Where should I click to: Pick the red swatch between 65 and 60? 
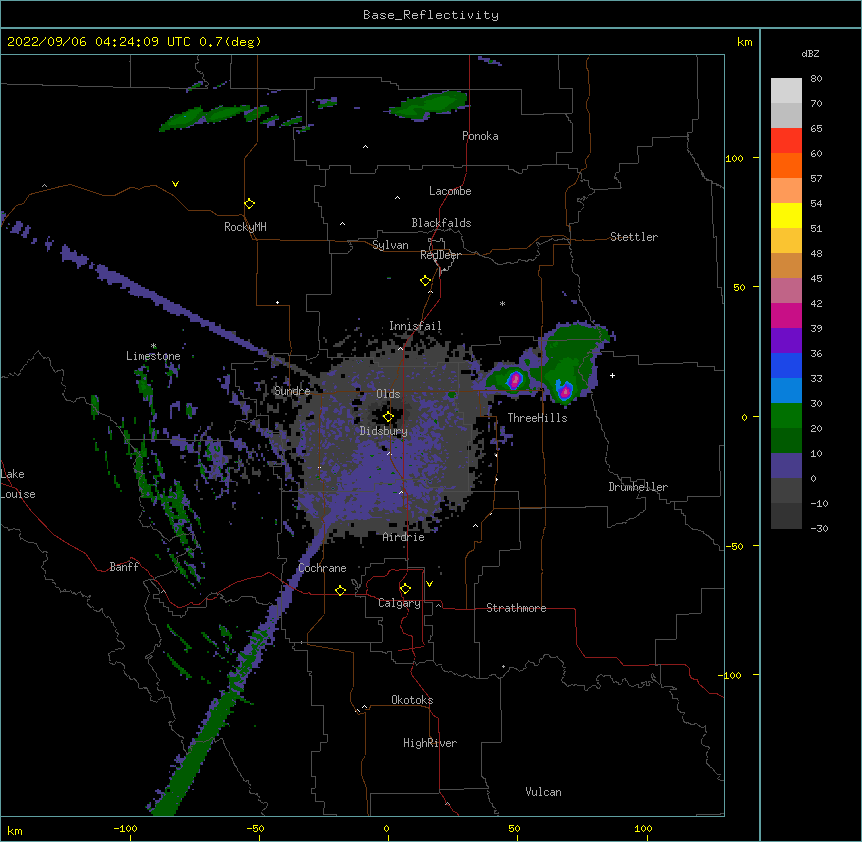pyautogui.click(x=786, y=141)
